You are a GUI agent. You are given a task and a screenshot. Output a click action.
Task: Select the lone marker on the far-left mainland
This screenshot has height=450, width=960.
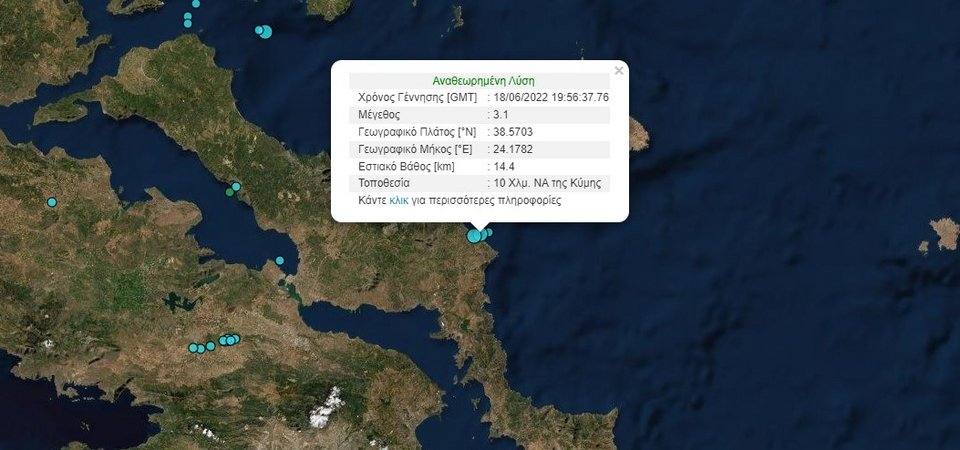click(52, 202)
